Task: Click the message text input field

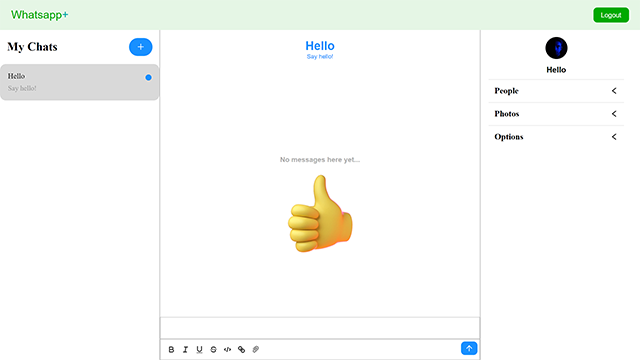Action: 320,328
